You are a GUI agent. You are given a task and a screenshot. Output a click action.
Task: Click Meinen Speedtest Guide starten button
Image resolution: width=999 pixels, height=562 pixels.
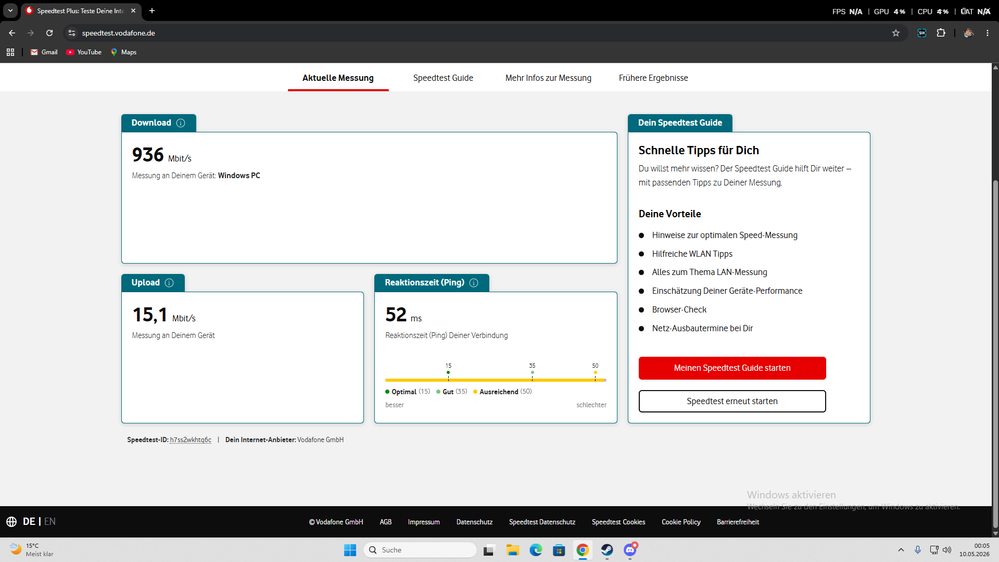(x=732, y=368)
